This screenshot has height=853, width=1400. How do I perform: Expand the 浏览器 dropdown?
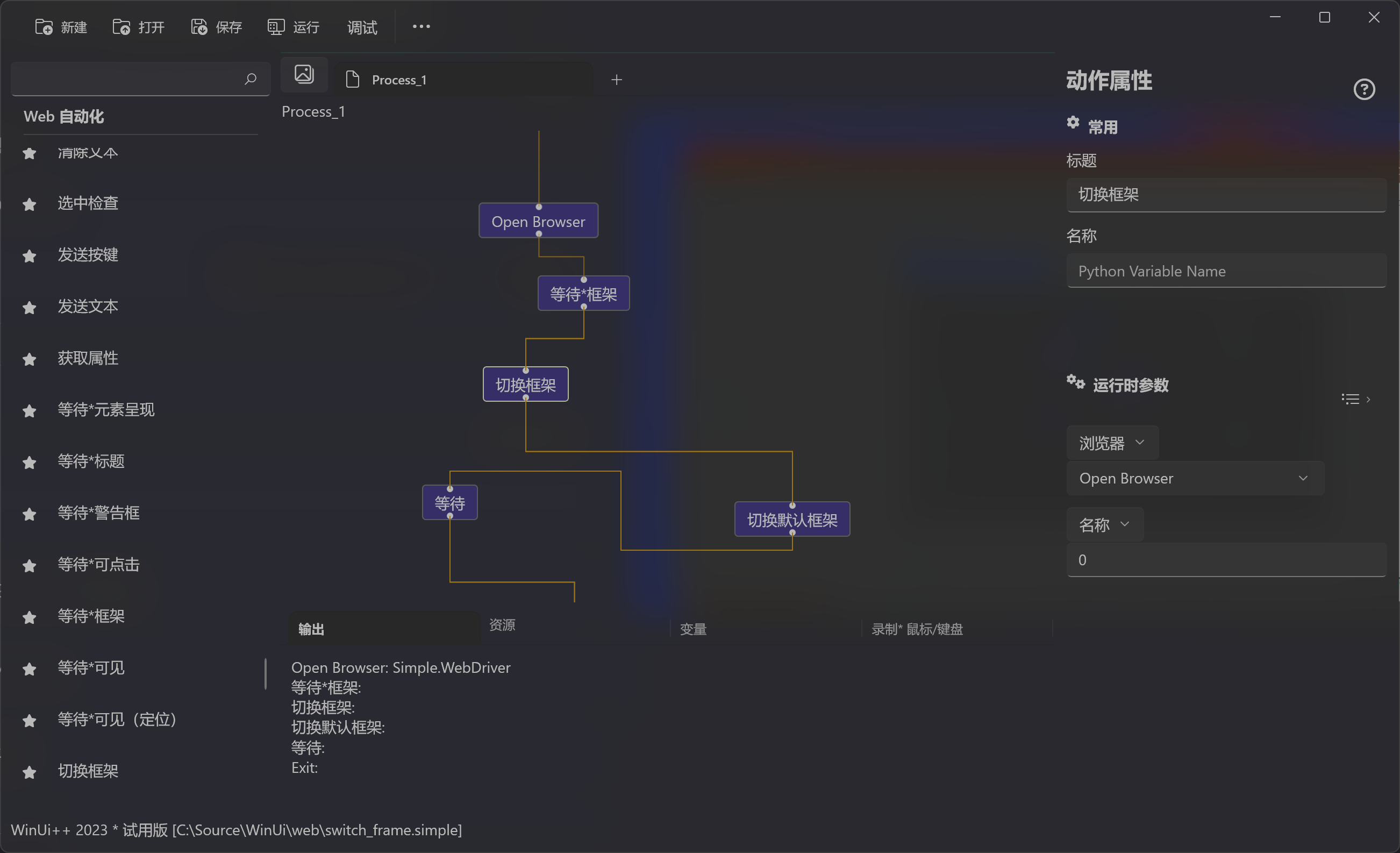coord(1112,443)
